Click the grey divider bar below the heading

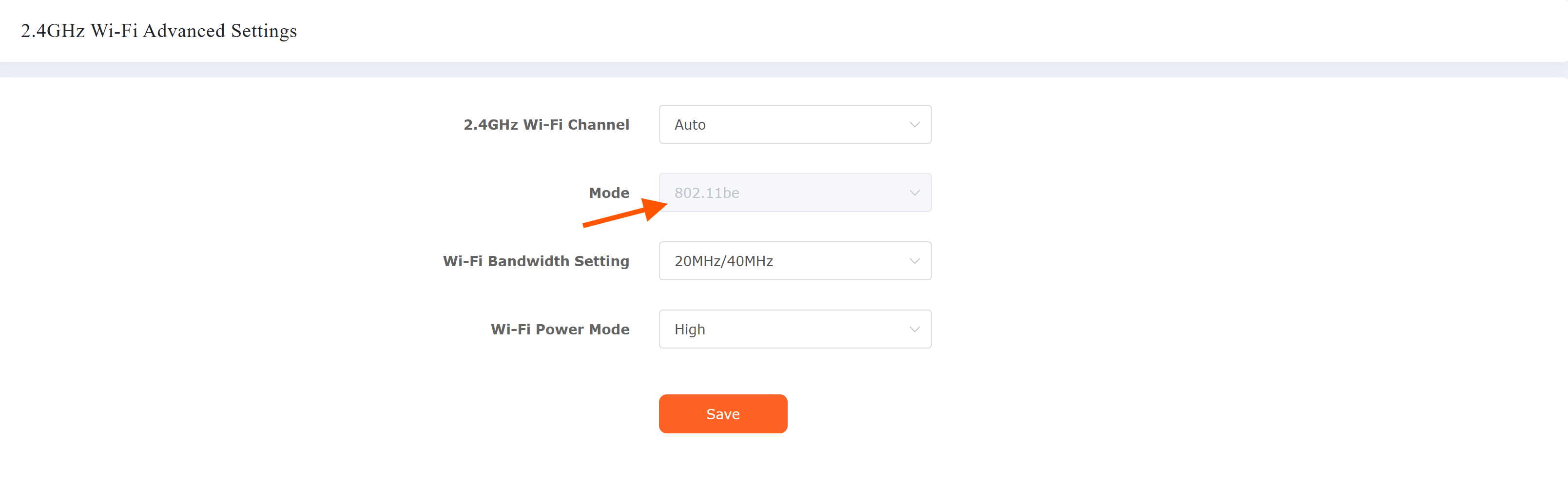[x=784, y=69]
